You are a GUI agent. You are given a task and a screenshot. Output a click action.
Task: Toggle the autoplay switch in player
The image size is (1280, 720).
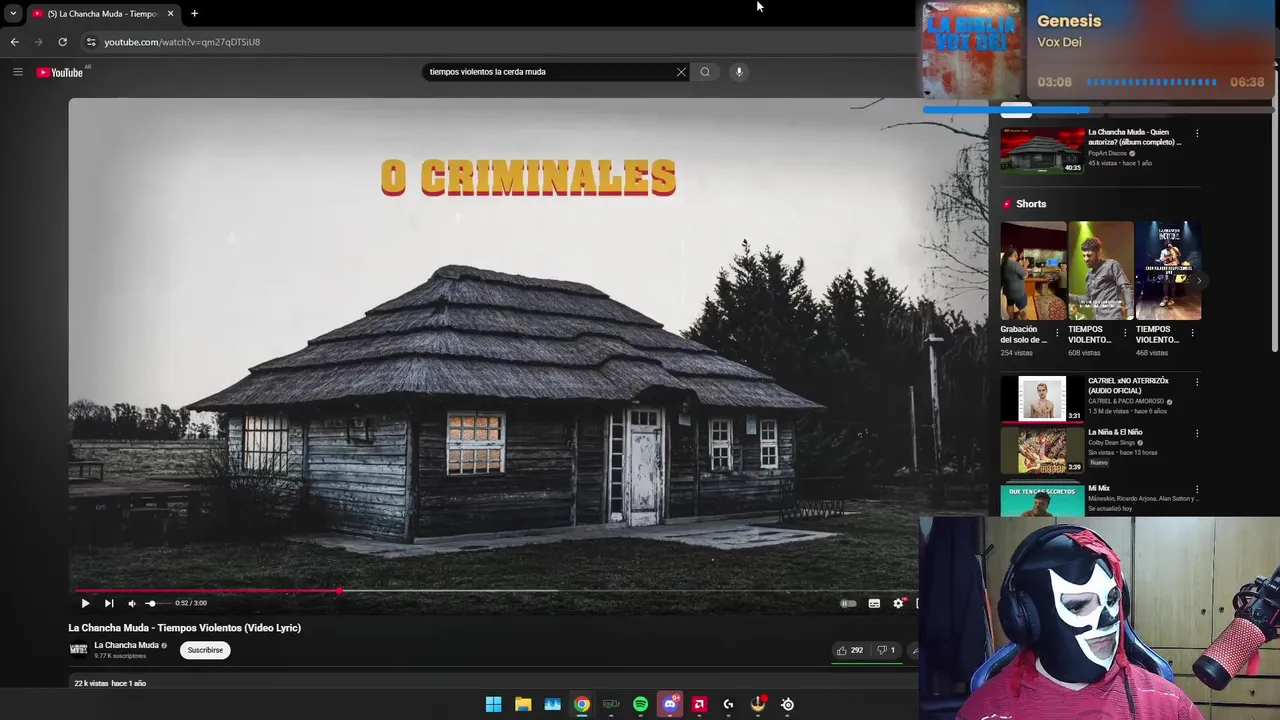coord(848,603)
